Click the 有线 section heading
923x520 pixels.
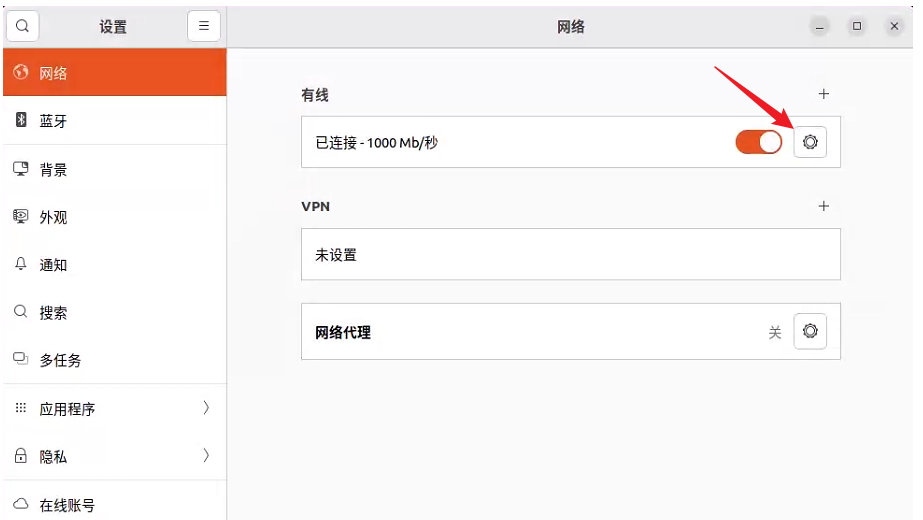[315, 95]
